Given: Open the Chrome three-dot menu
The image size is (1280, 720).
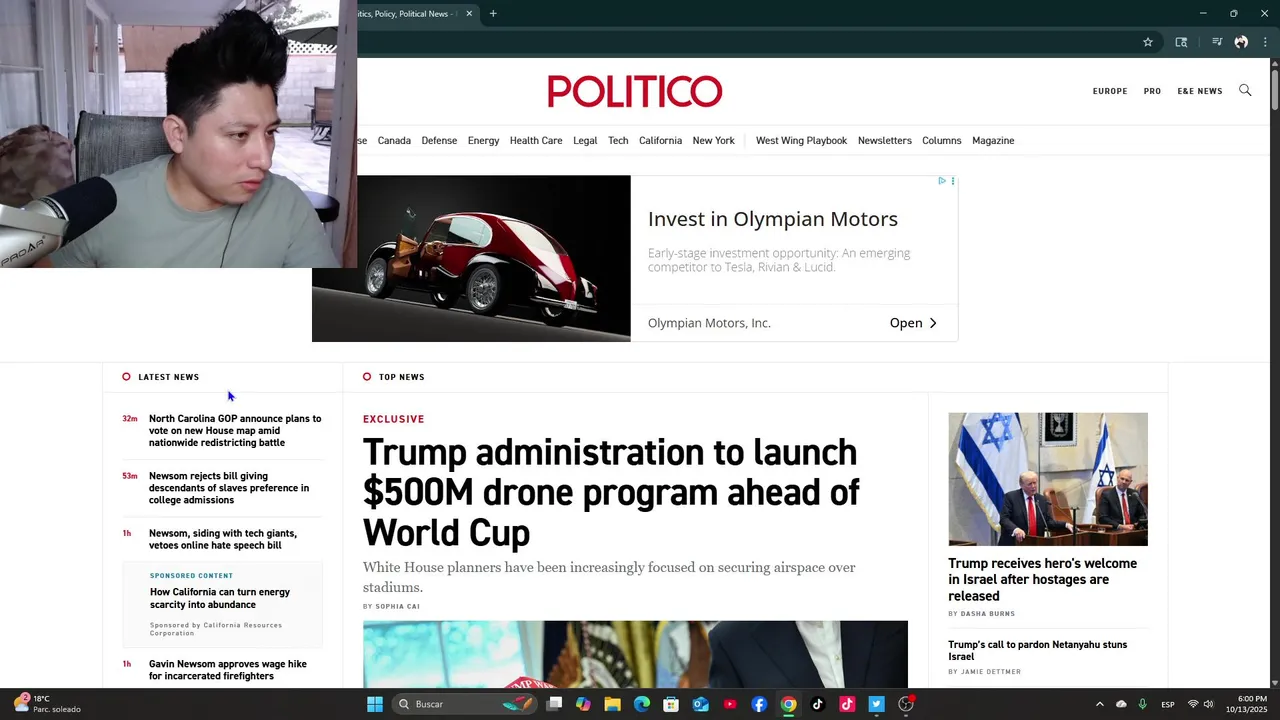Looking at the screenshot, I should pos(1265,42).
